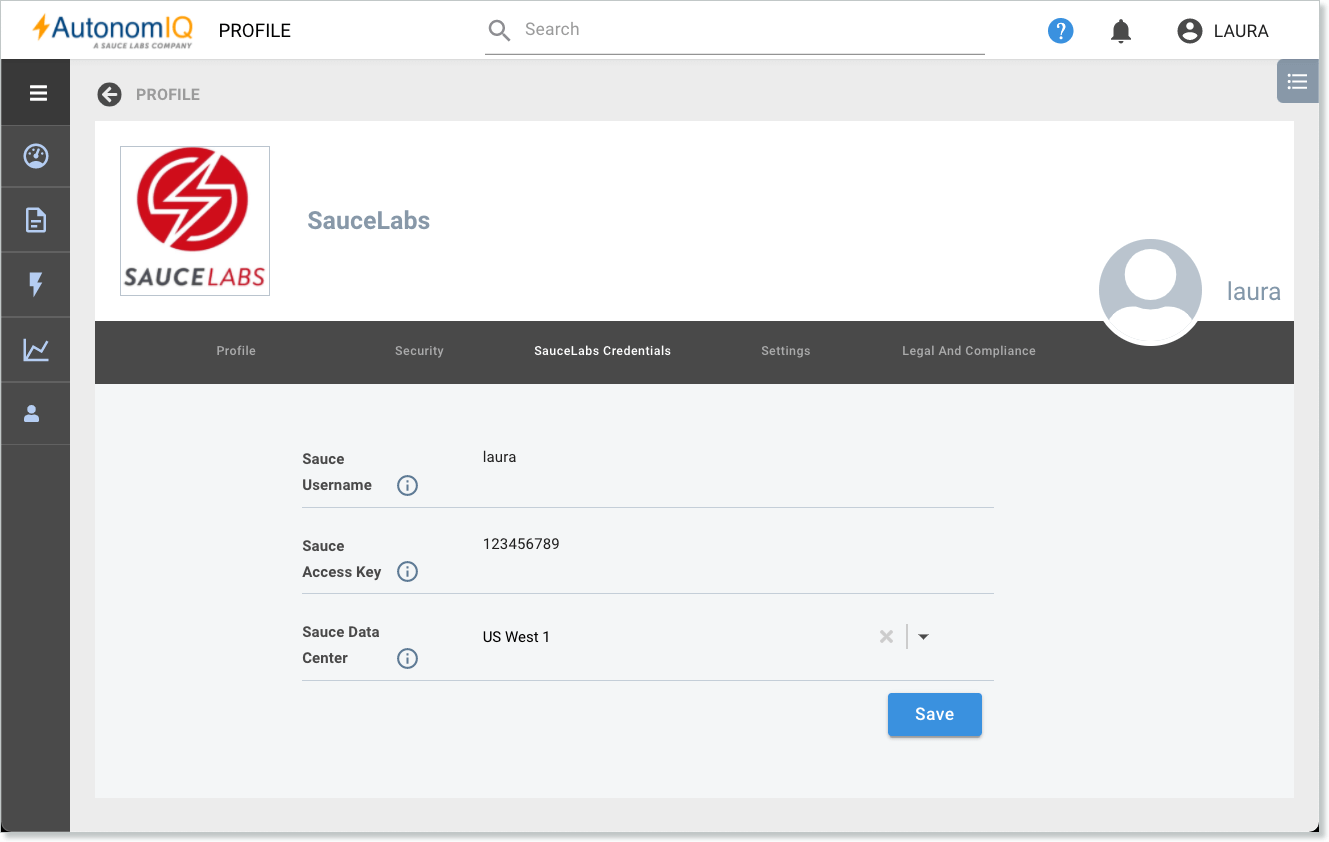Click the back arrow next to PROFILE
Image resolution: width=1329 pixels, height=842 pixels.
pyautogui.click(x=109, y=94)
